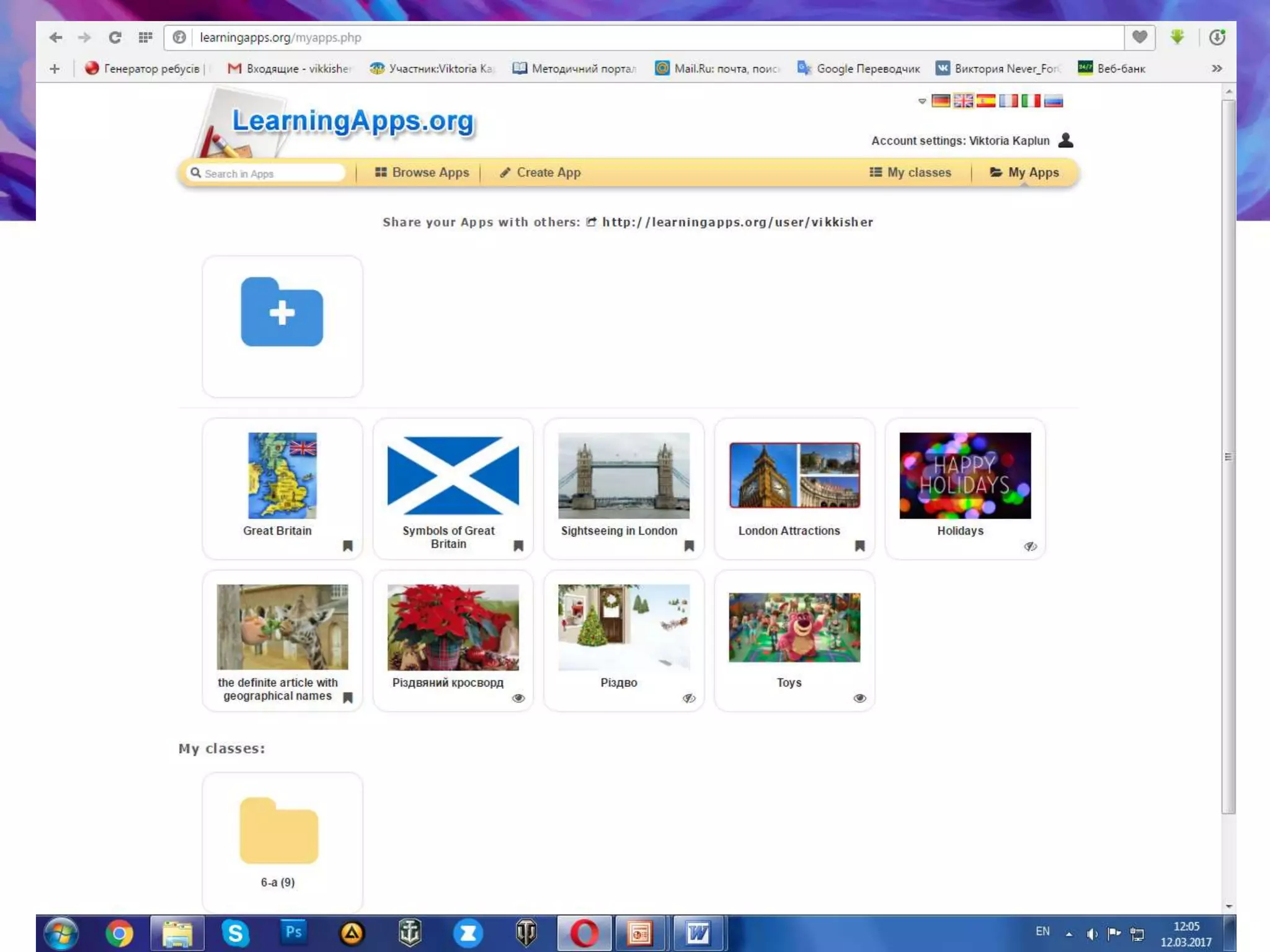Toggle visibility eye on Holidays app
1270x952 pixels.
coord(1030,546)
